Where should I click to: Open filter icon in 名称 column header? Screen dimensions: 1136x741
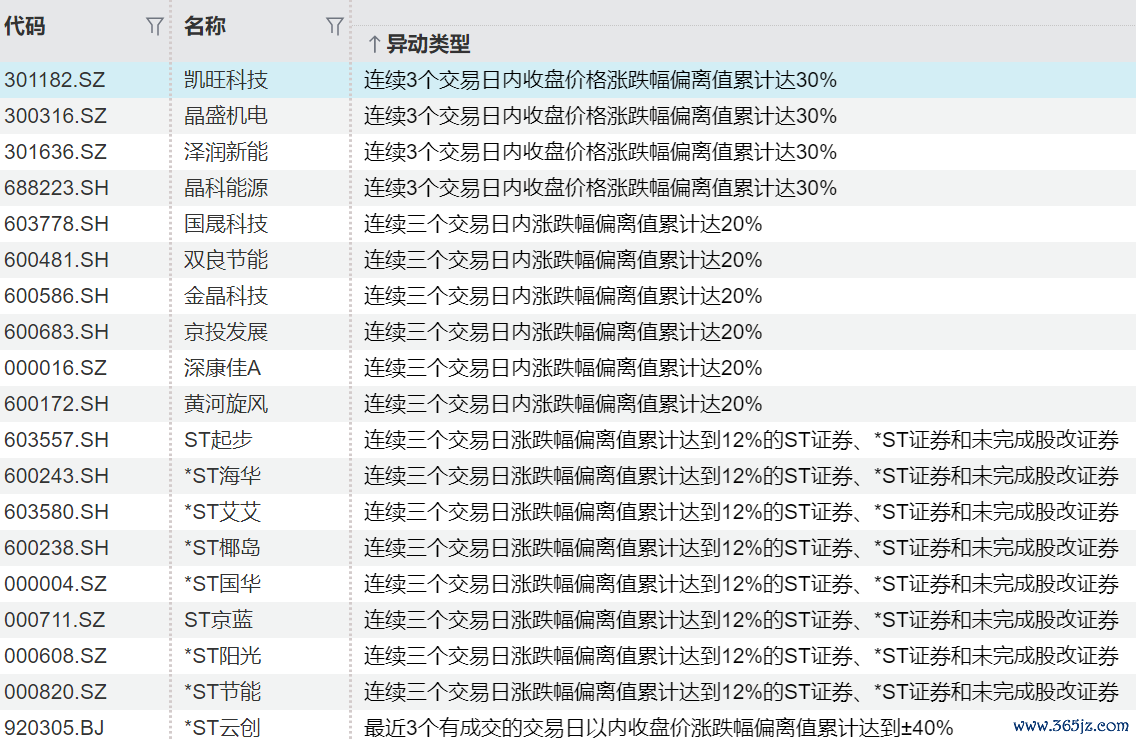tap(335, 27)
